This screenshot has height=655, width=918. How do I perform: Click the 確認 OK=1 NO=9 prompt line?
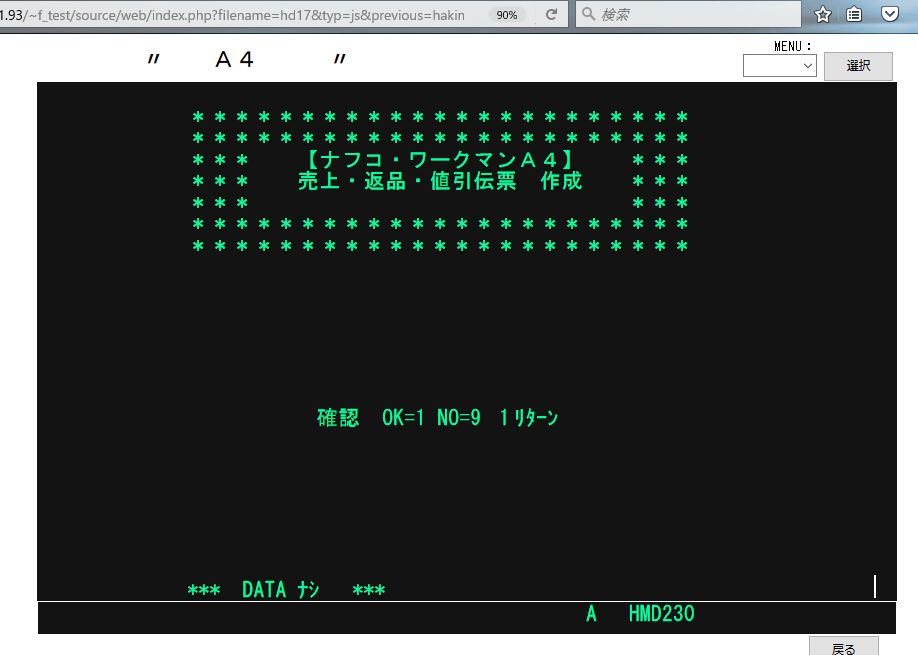(437, 418)
